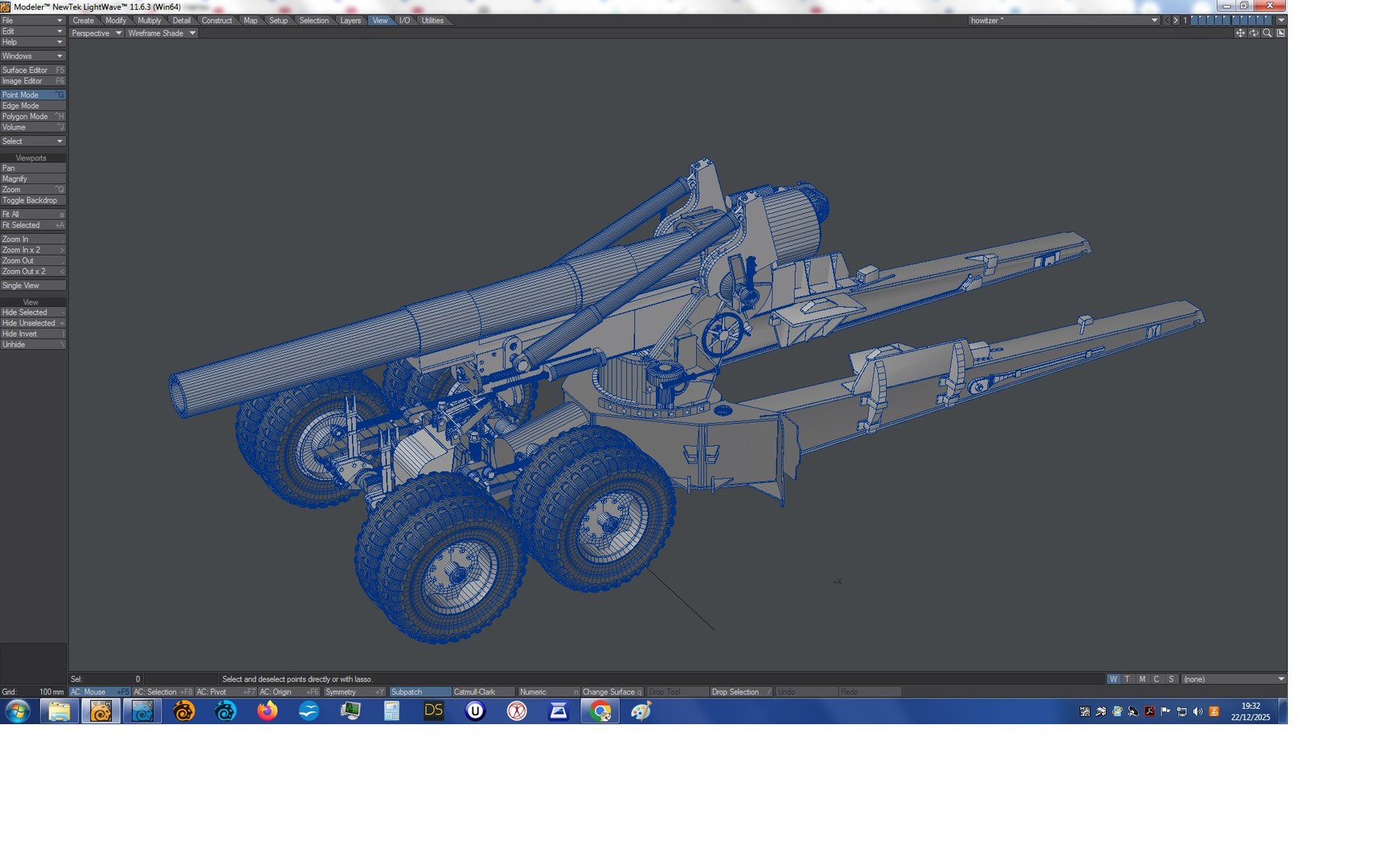Open the calculator taskbar icon
The width and height of the screenshot is (1389, 868).
(x=391, y=711)
